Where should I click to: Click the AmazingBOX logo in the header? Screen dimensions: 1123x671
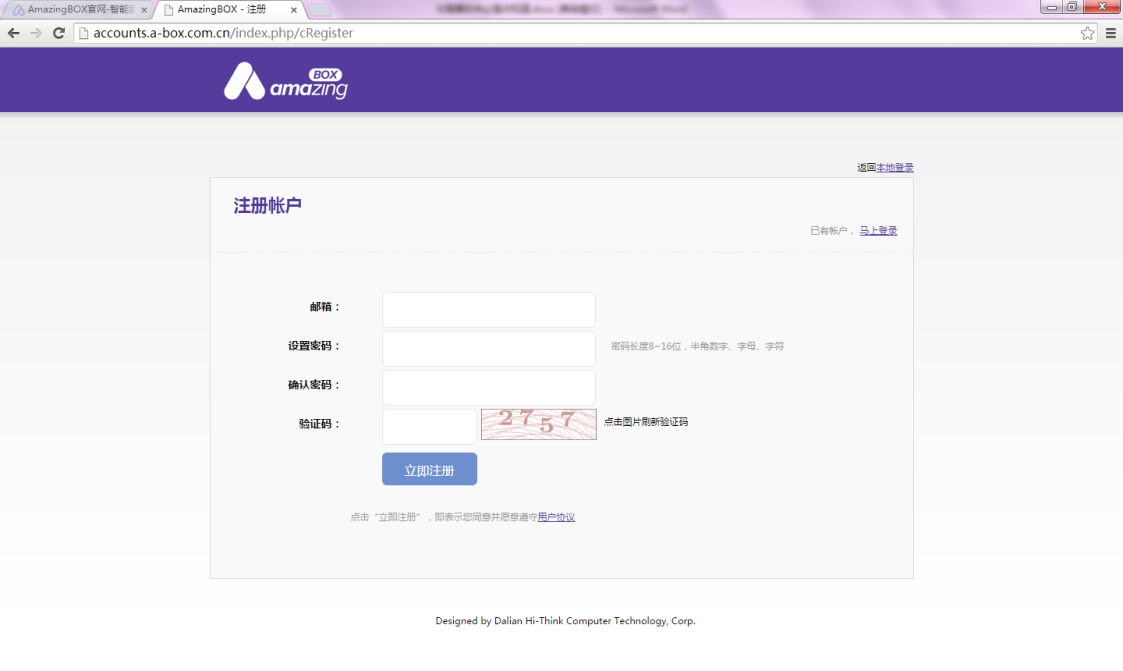(x=286, y=82)
